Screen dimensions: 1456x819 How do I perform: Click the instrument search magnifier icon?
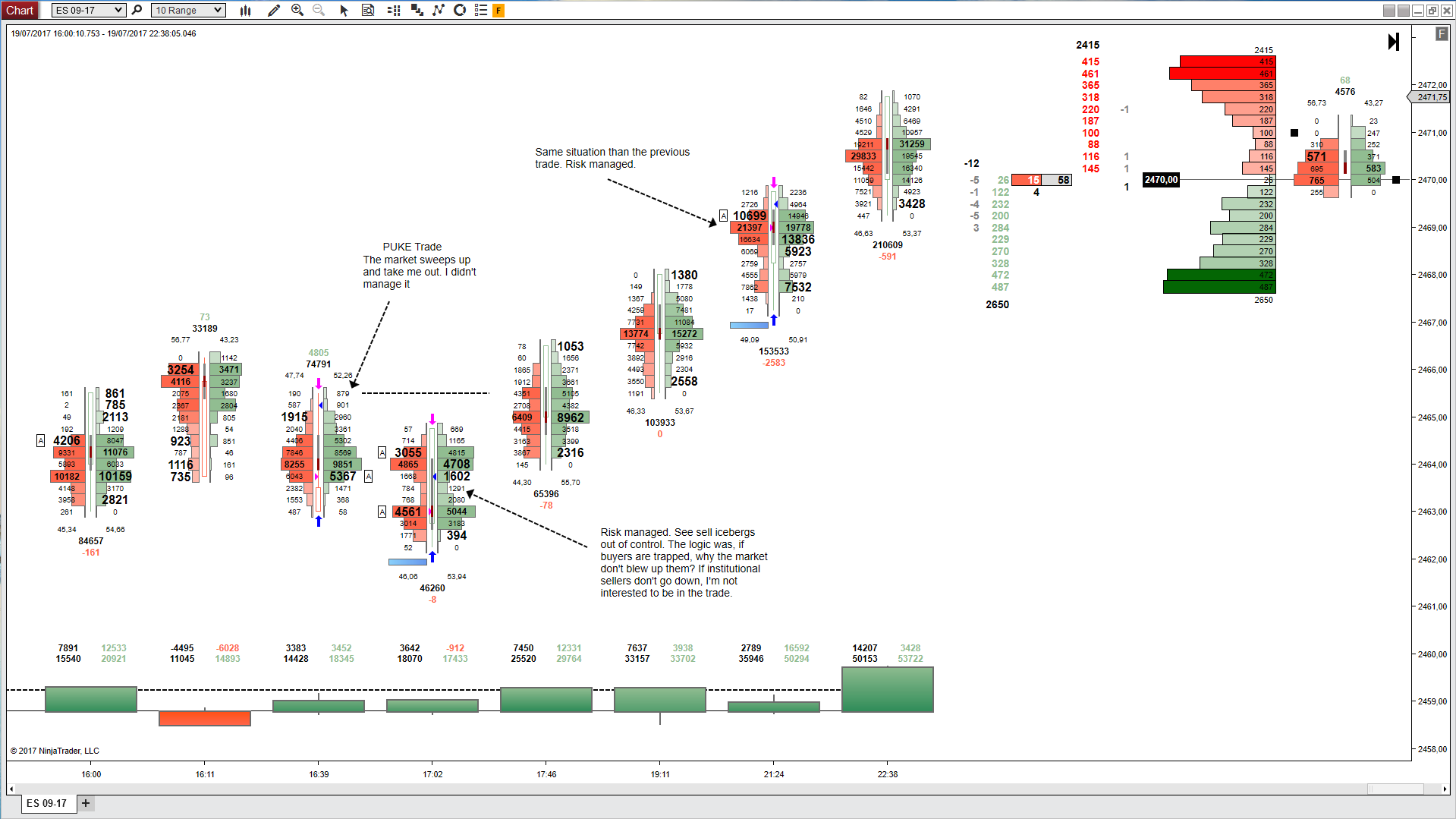pos(137,10)
